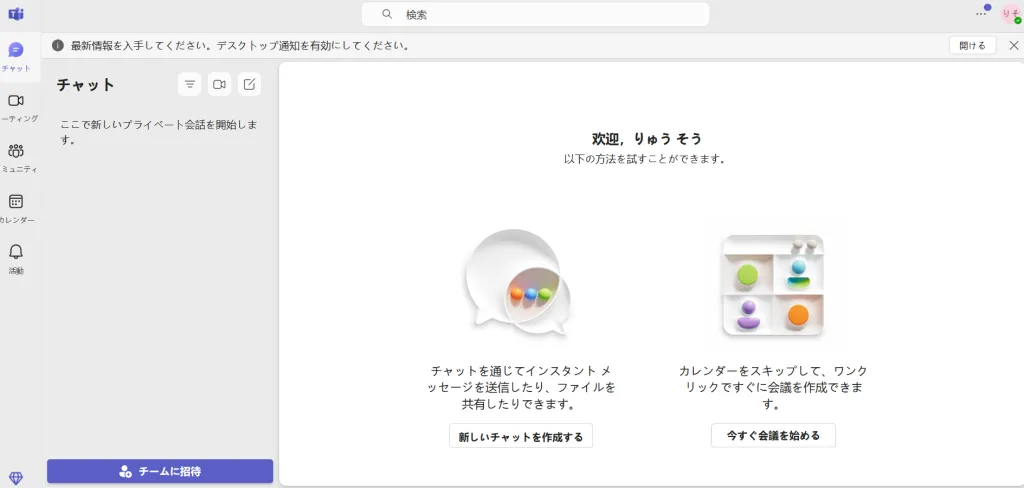Click the 開ける button on banner
This screenshot has height=488, width=1024.
click(x=972, y=45)
